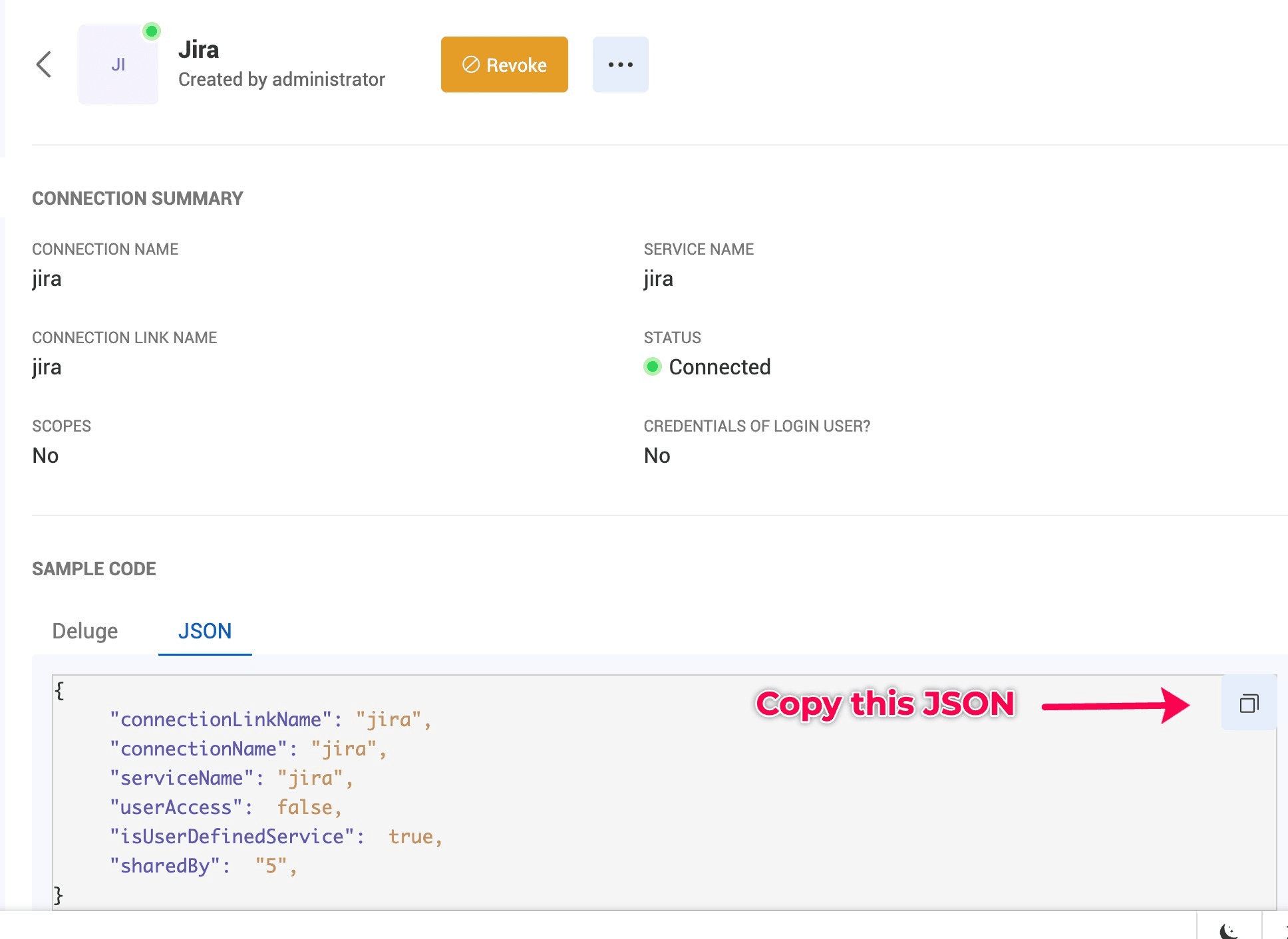Click the jira value under Connection Name

[47, 279]
